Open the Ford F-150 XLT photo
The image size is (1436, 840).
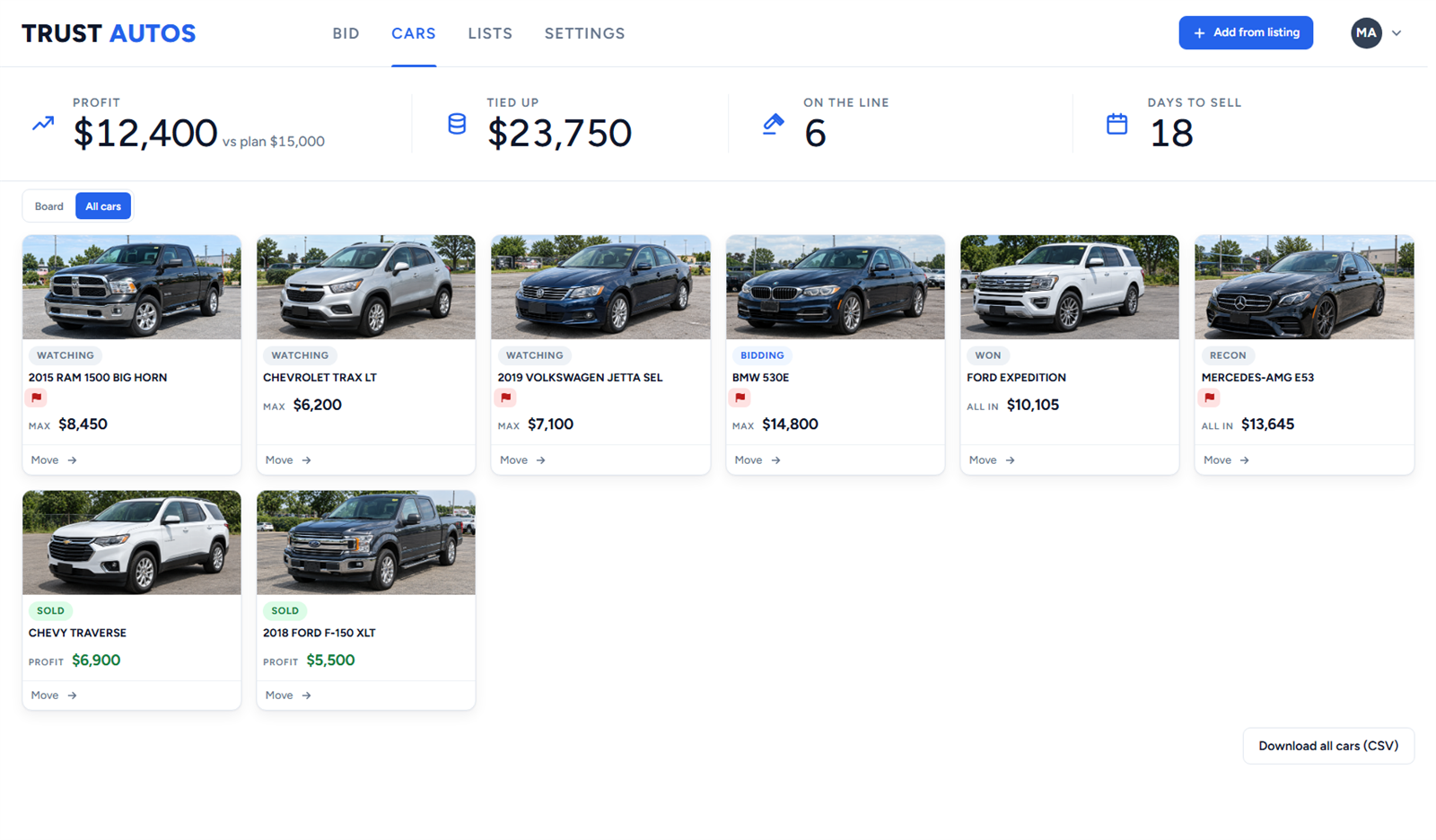(x=366, y=542)
